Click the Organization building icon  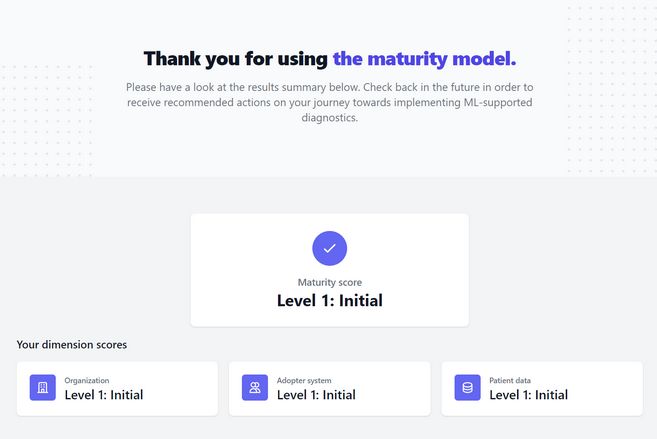click(x=43, y=387)
